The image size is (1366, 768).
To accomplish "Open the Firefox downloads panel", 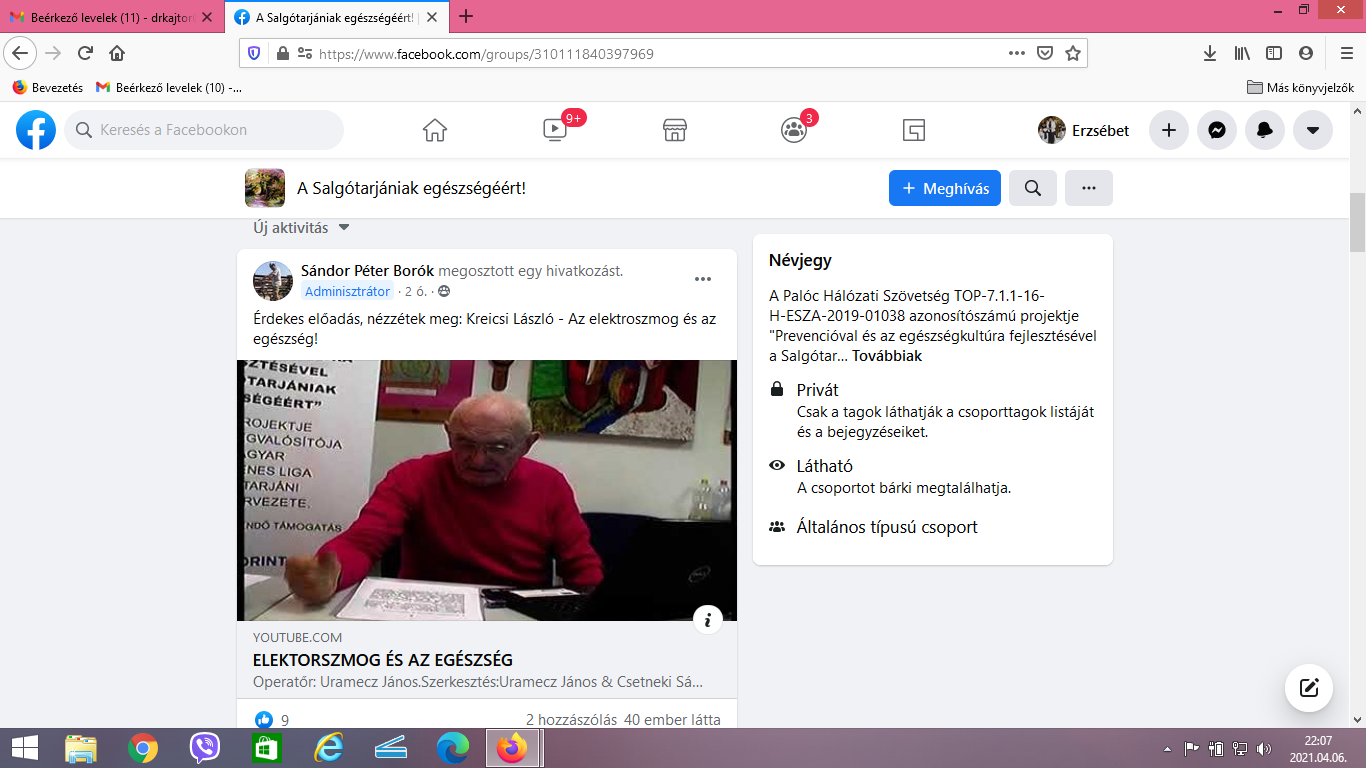I will (x=1210, y=53).
